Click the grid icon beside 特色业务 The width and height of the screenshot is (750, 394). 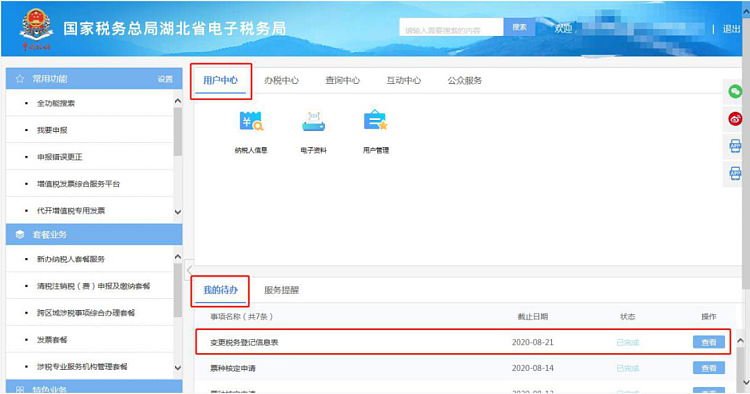click(x=20, y=390)
